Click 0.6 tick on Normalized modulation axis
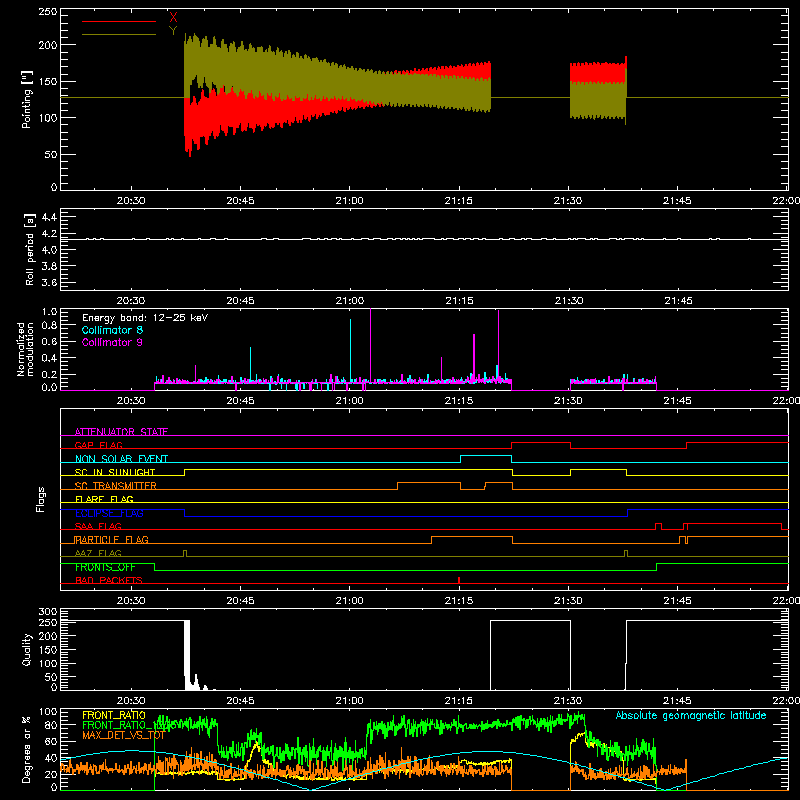 point(49,342)
